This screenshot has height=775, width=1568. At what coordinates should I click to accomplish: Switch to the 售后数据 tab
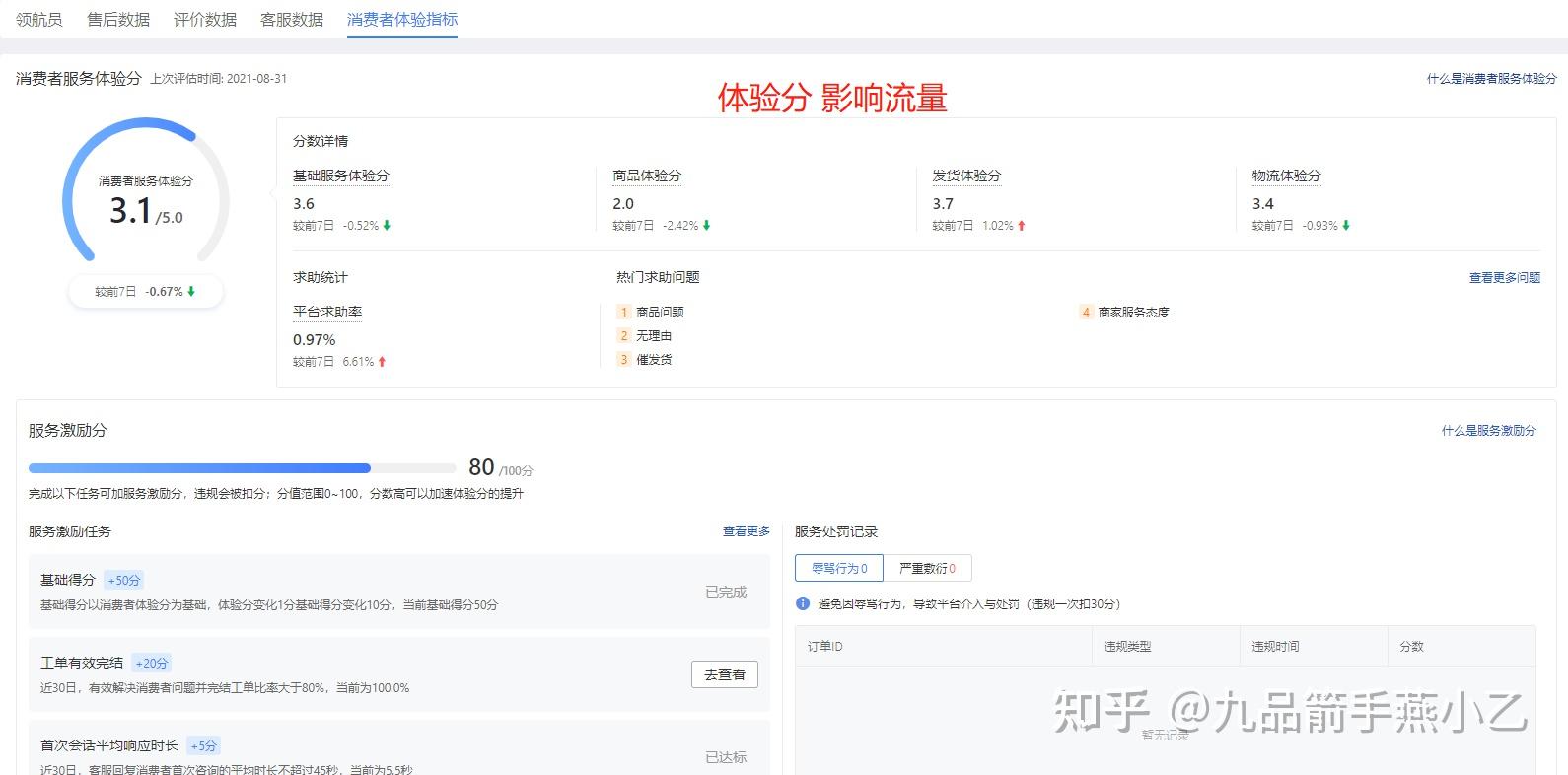pyautogui.click(x=118, y=19)
